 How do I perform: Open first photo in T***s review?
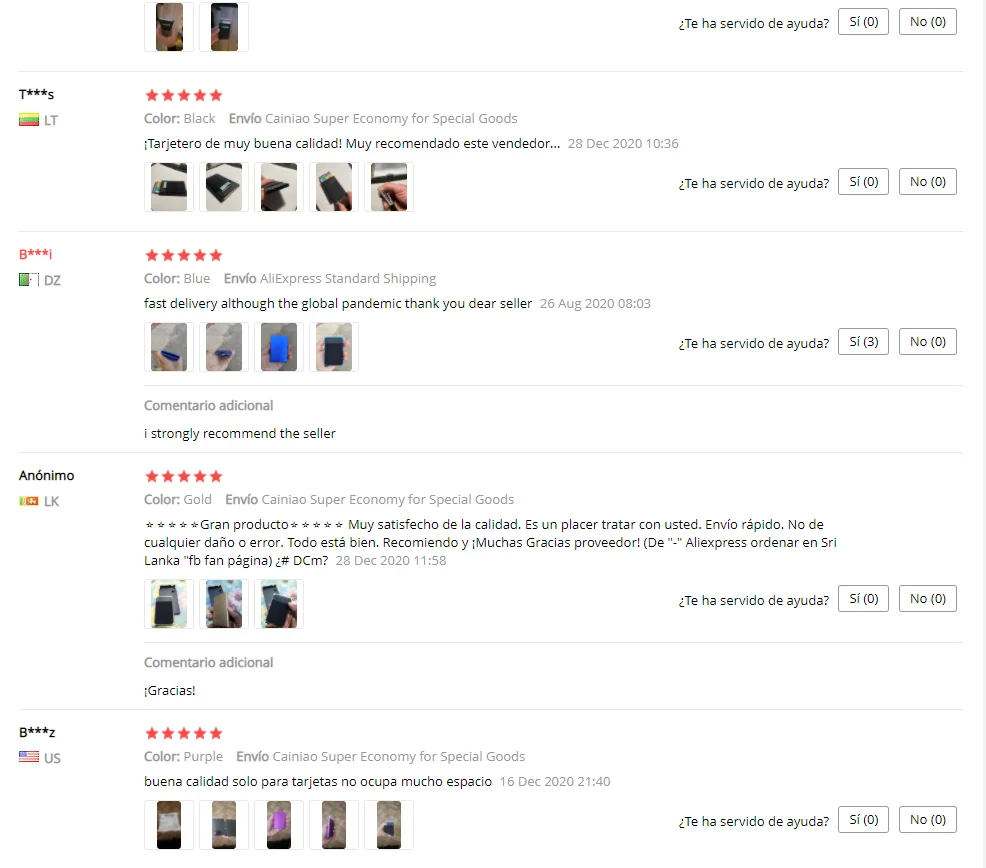tap(169, 187)
